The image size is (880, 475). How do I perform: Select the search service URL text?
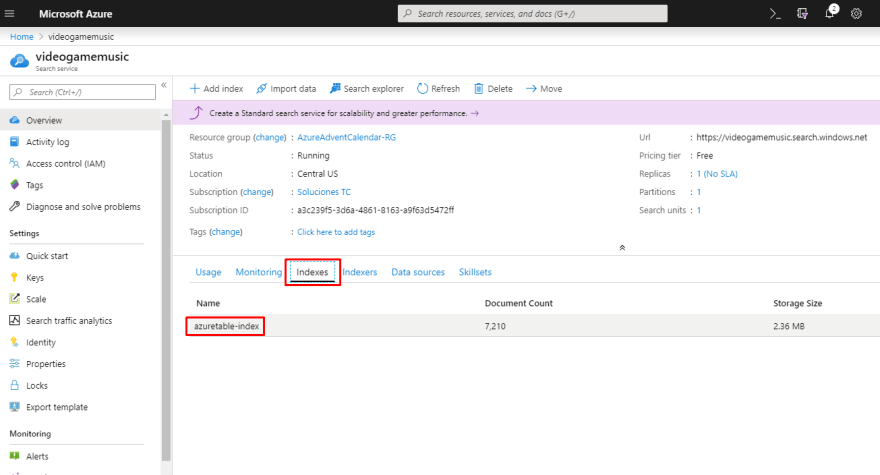782,137
